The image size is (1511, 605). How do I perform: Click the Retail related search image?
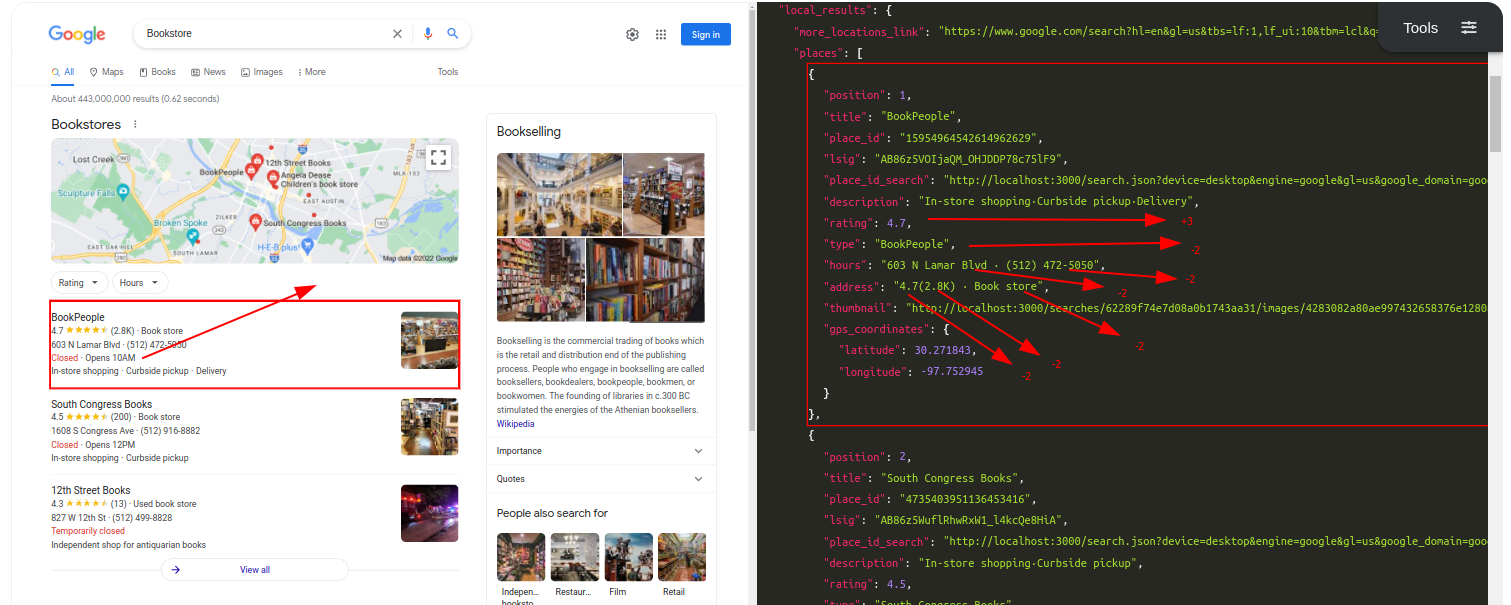[x=682, y=557]
